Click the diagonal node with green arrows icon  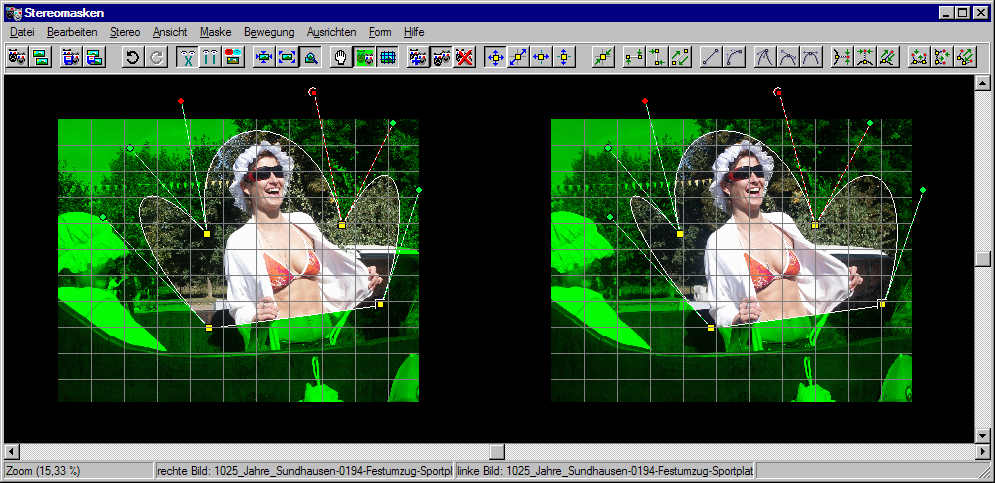click(x=888, y=58)
